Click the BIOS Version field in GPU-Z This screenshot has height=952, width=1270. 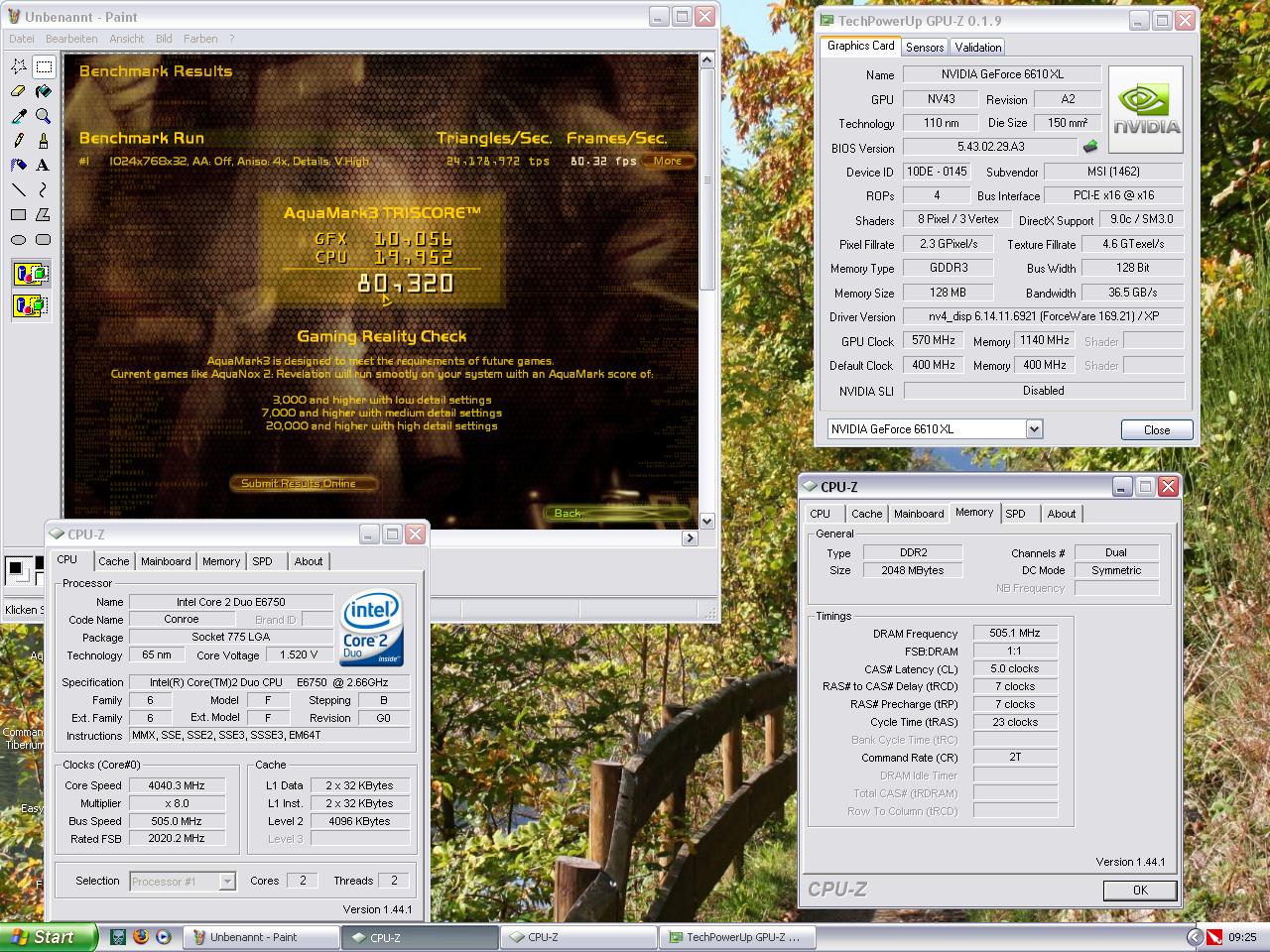tap(989, 147)
